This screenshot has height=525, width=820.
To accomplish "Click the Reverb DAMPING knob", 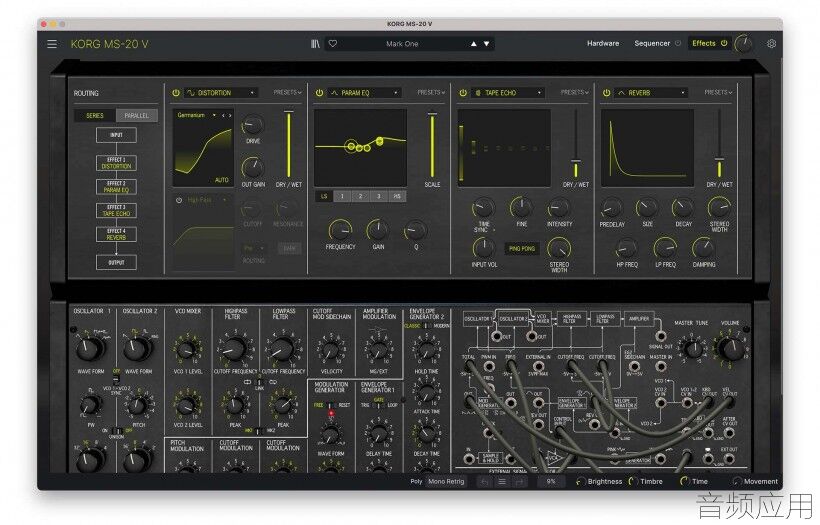I will (x=703, y=248).
